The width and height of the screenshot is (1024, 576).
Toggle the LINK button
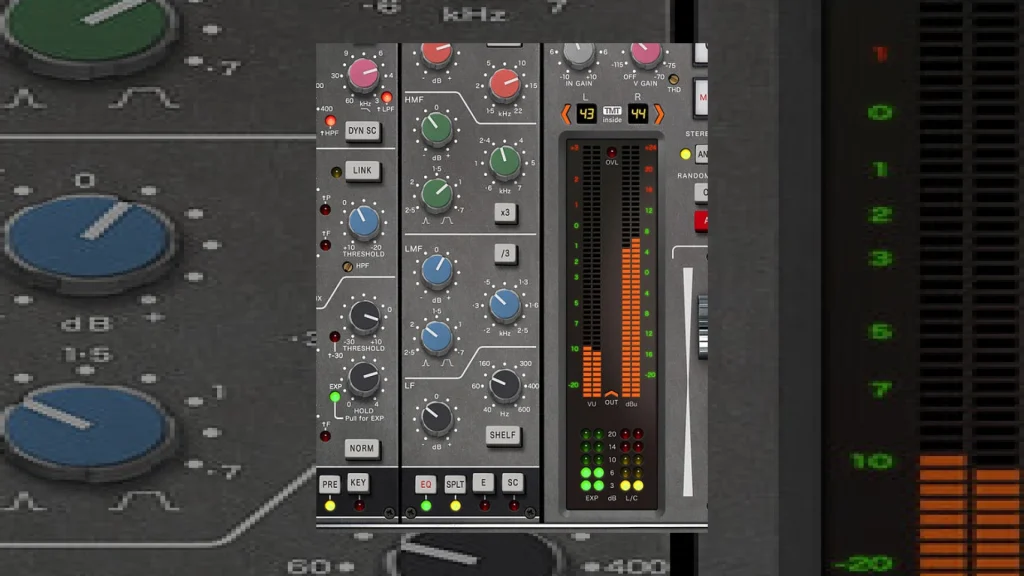[x=362, y=170]
